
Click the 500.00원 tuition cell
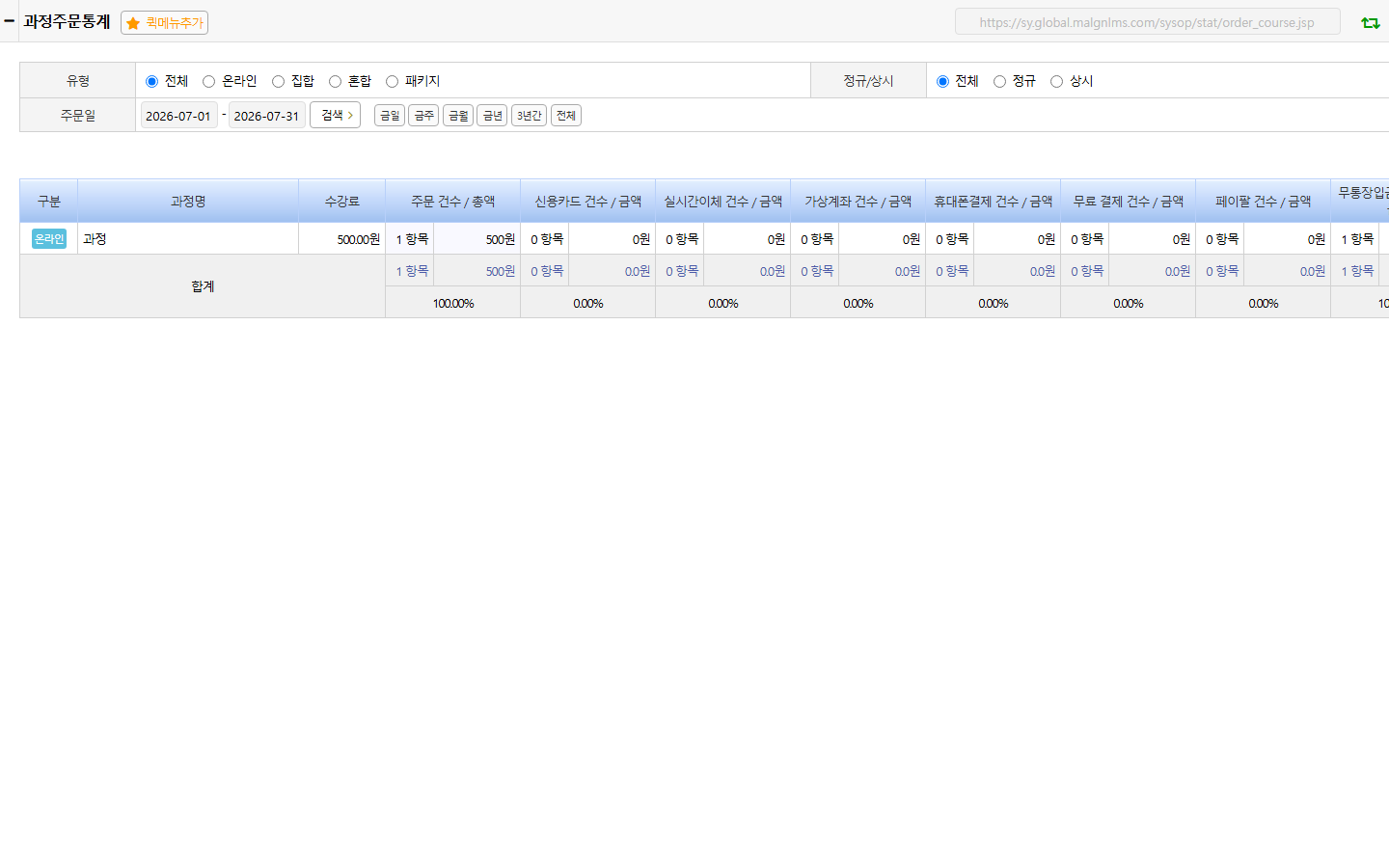click(x=342, y=238)
